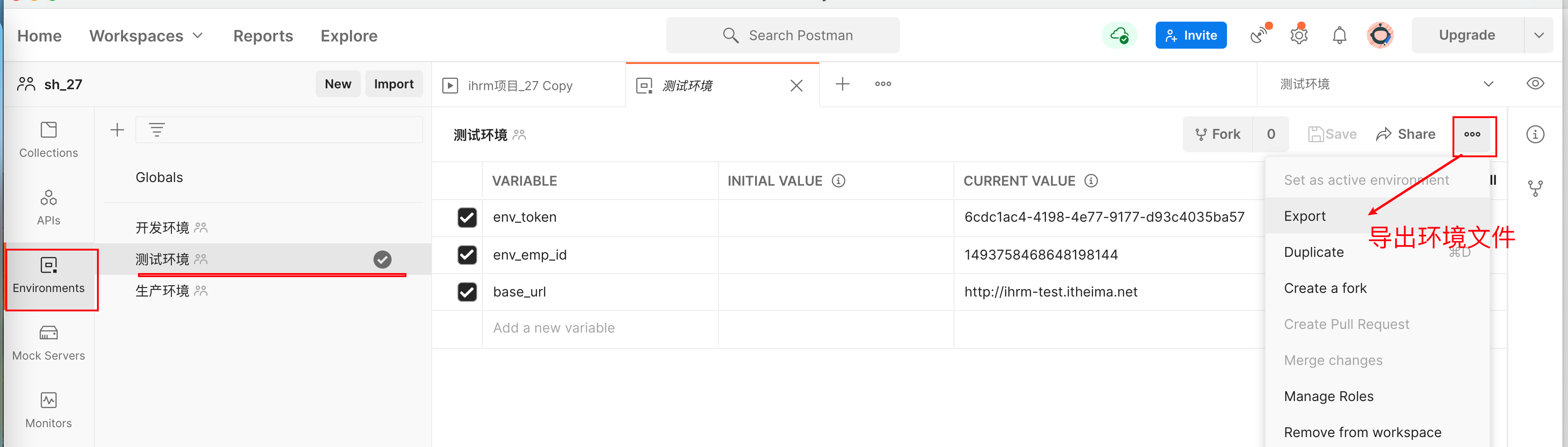
Task: Choose Duplicate from the menu
Action: point(1377,252)
